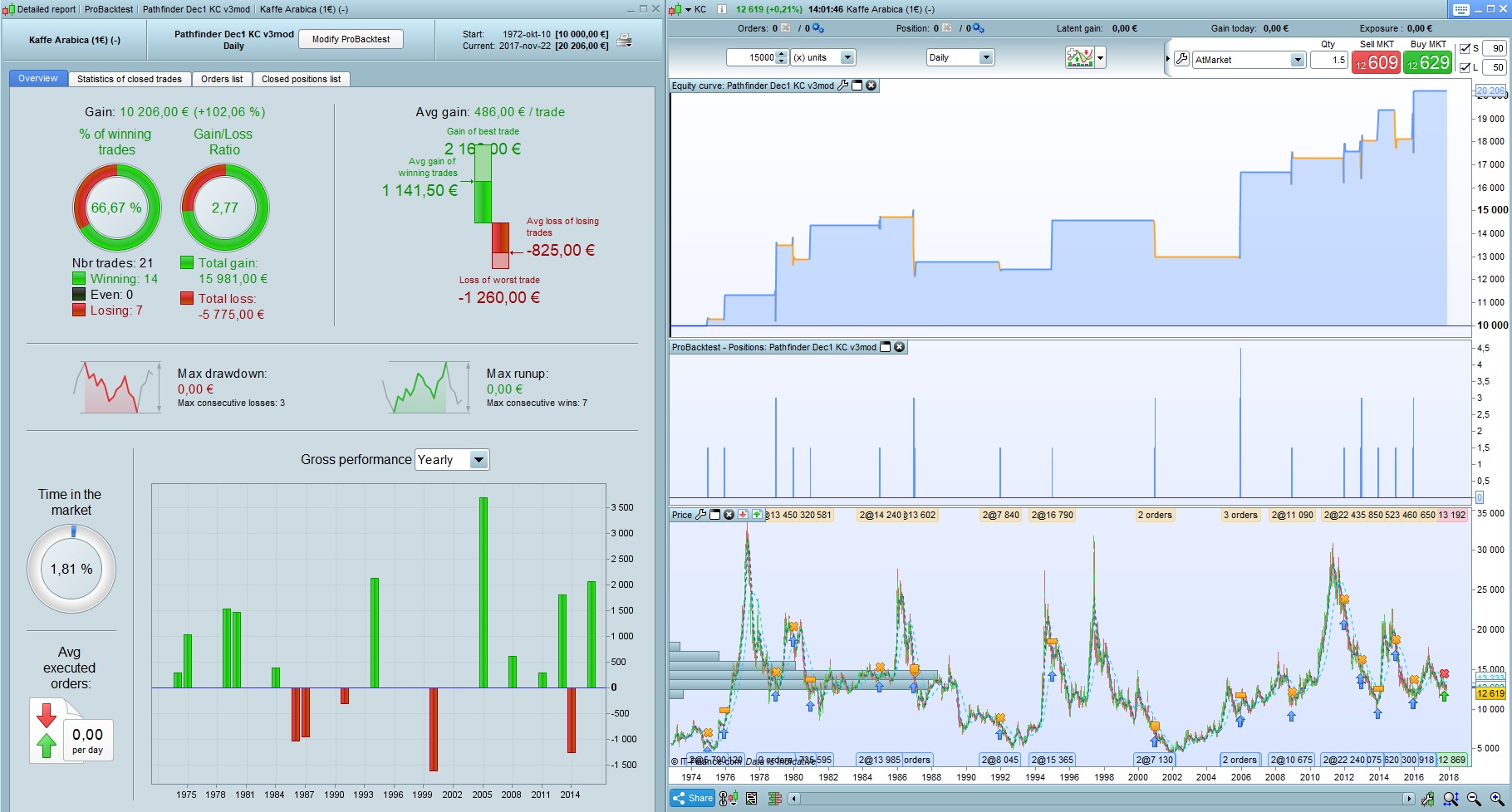Maximize the ProBacktest Positions panel
1512x812 pixels.
click(x=886, y=347)
